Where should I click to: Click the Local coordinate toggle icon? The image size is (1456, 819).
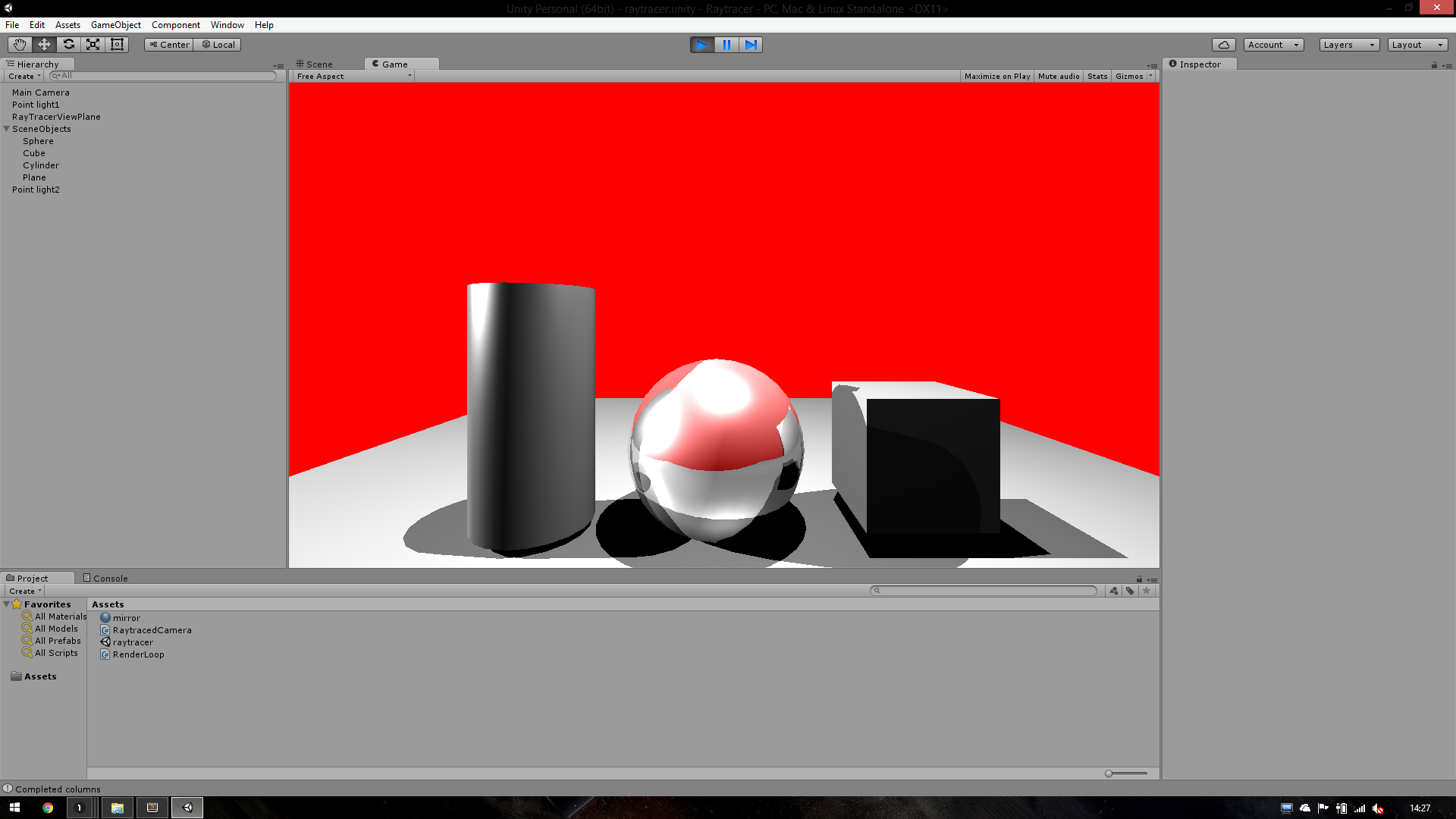click(218, 44)
